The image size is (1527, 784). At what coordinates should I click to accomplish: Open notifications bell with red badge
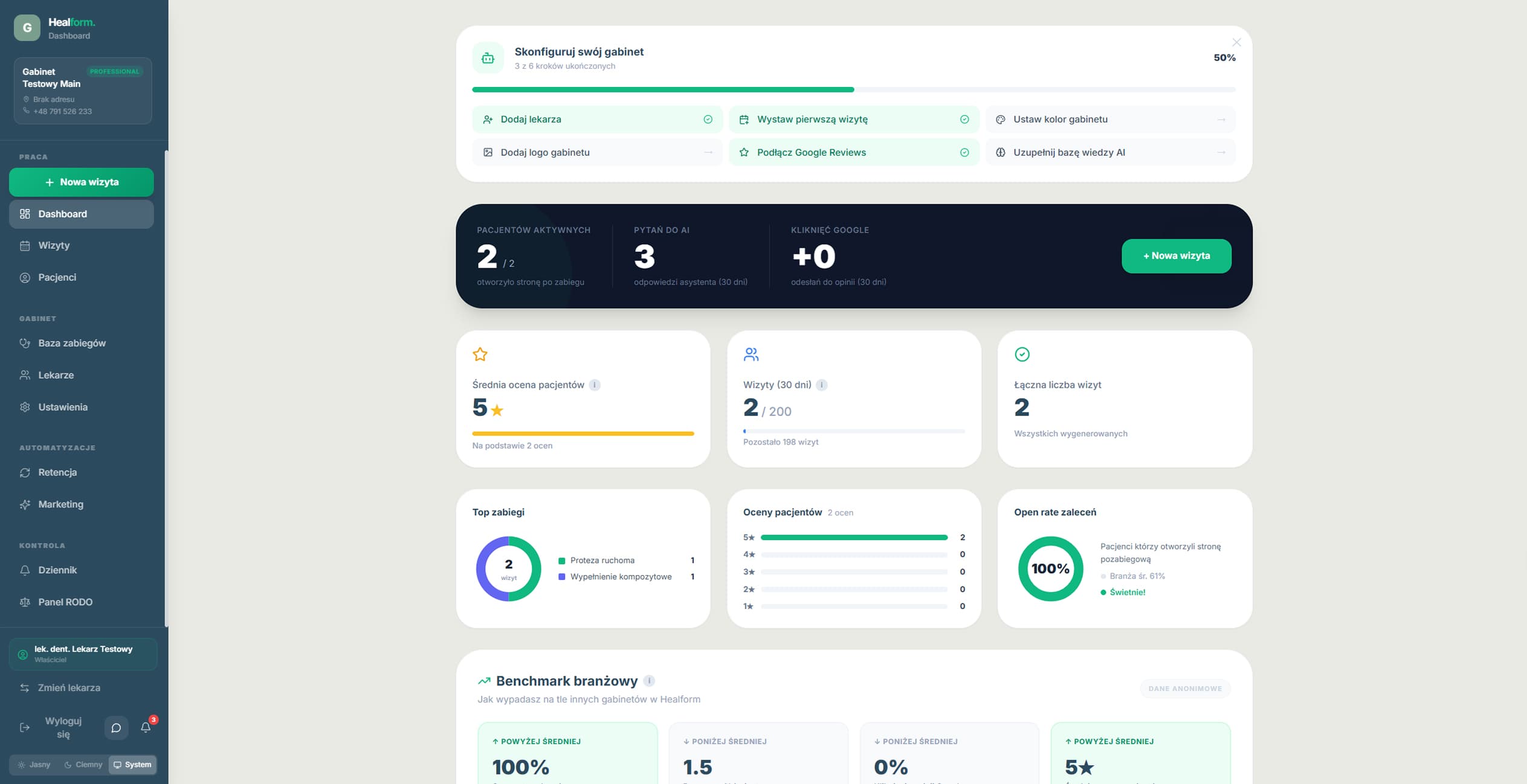coord(146,727)
